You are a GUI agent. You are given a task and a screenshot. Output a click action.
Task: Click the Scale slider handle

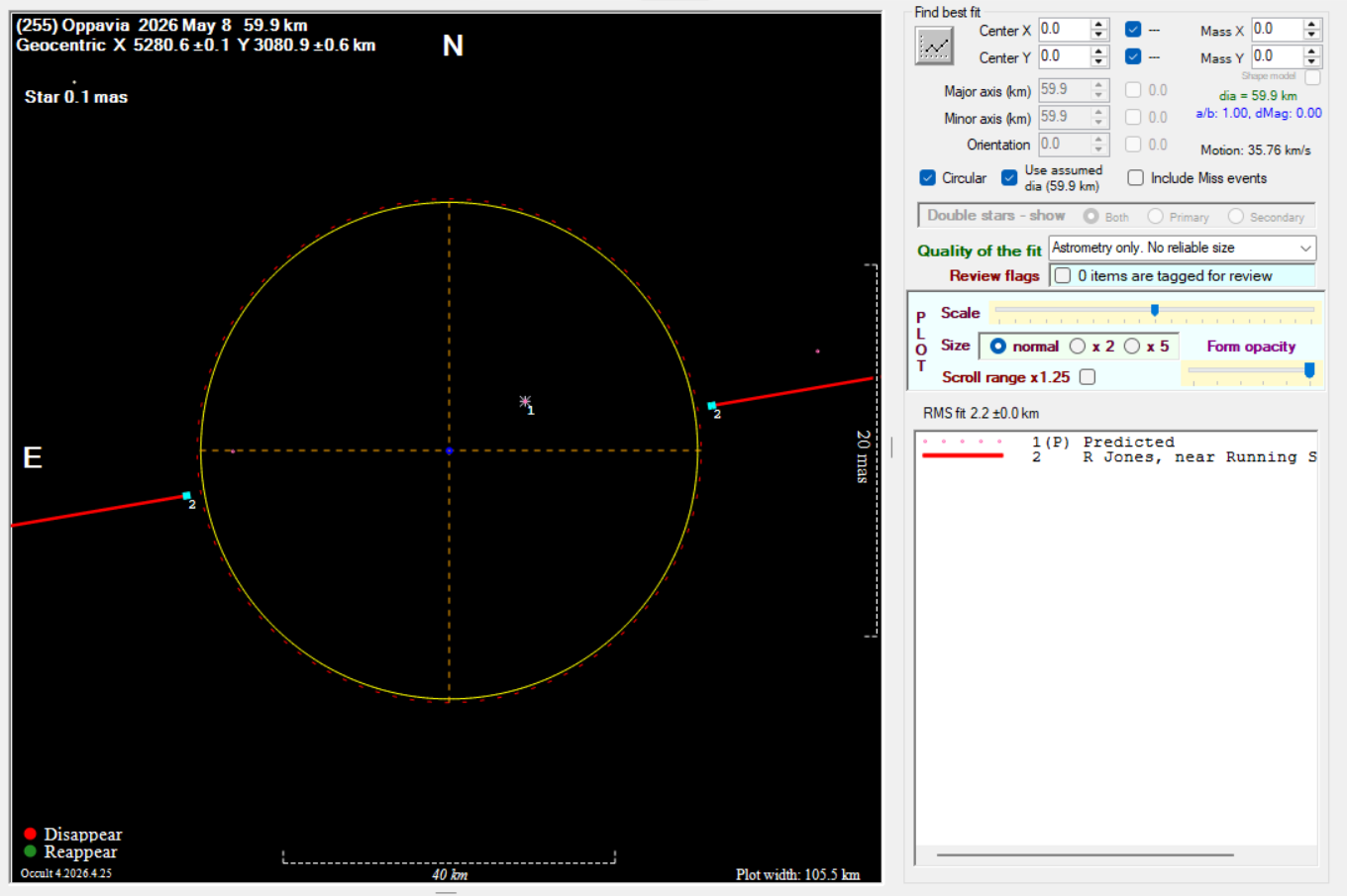tap(1155, 311)
